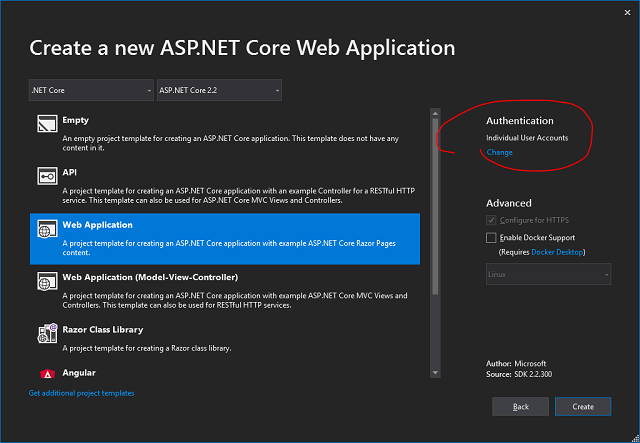Open the Docker Desktop link
Image resolution: width=640 pixels, height=443 pixels.
[555, 252]
